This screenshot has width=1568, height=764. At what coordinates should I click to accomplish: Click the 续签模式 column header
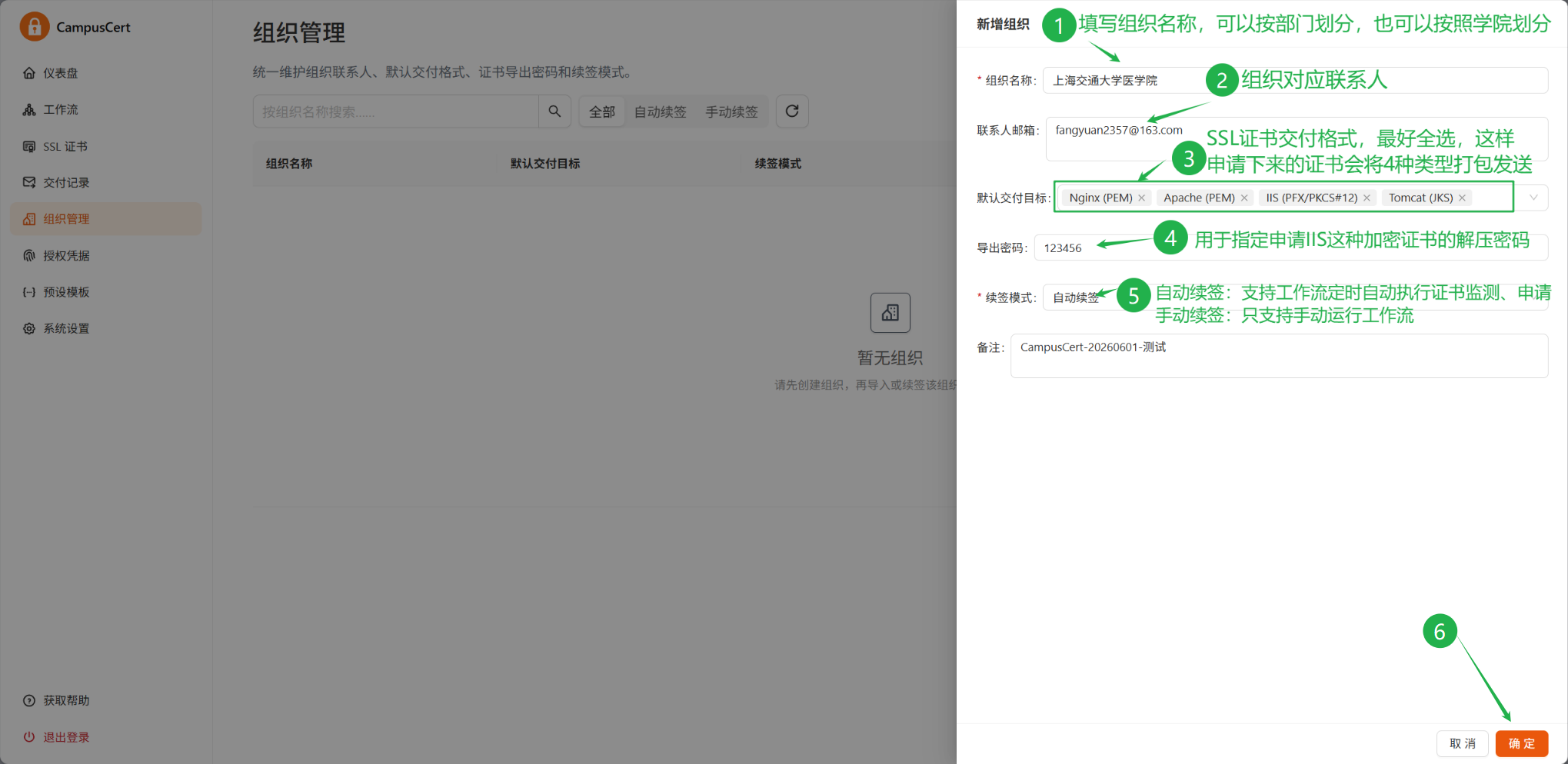point(778,164)
